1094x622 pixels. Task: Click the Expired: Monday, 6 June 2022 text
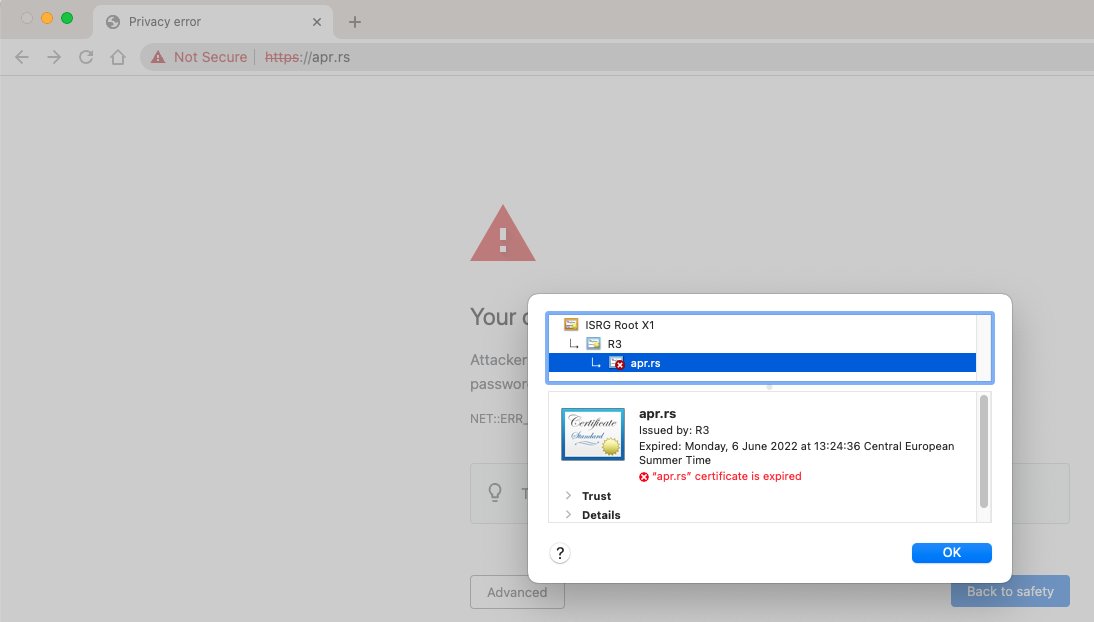point(797,453)
